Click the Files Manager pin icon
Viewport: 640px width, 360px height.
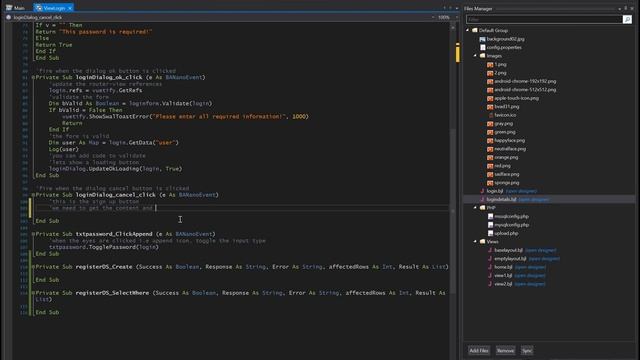coord(626,8)
